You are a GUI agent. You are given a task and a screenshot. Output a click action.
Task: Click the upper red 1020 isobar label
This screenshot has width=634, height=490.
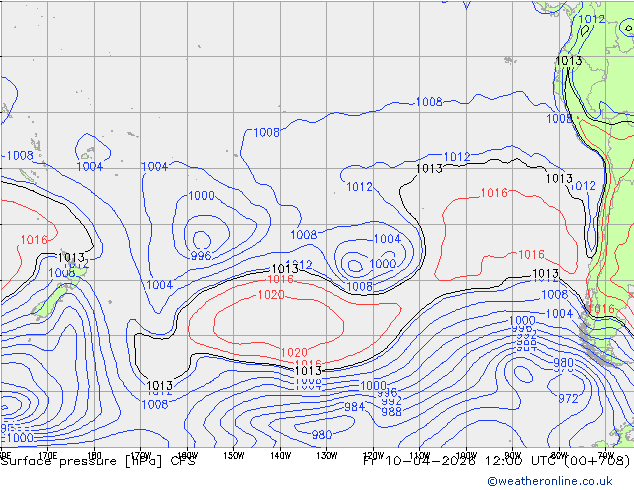click(271, 295)
